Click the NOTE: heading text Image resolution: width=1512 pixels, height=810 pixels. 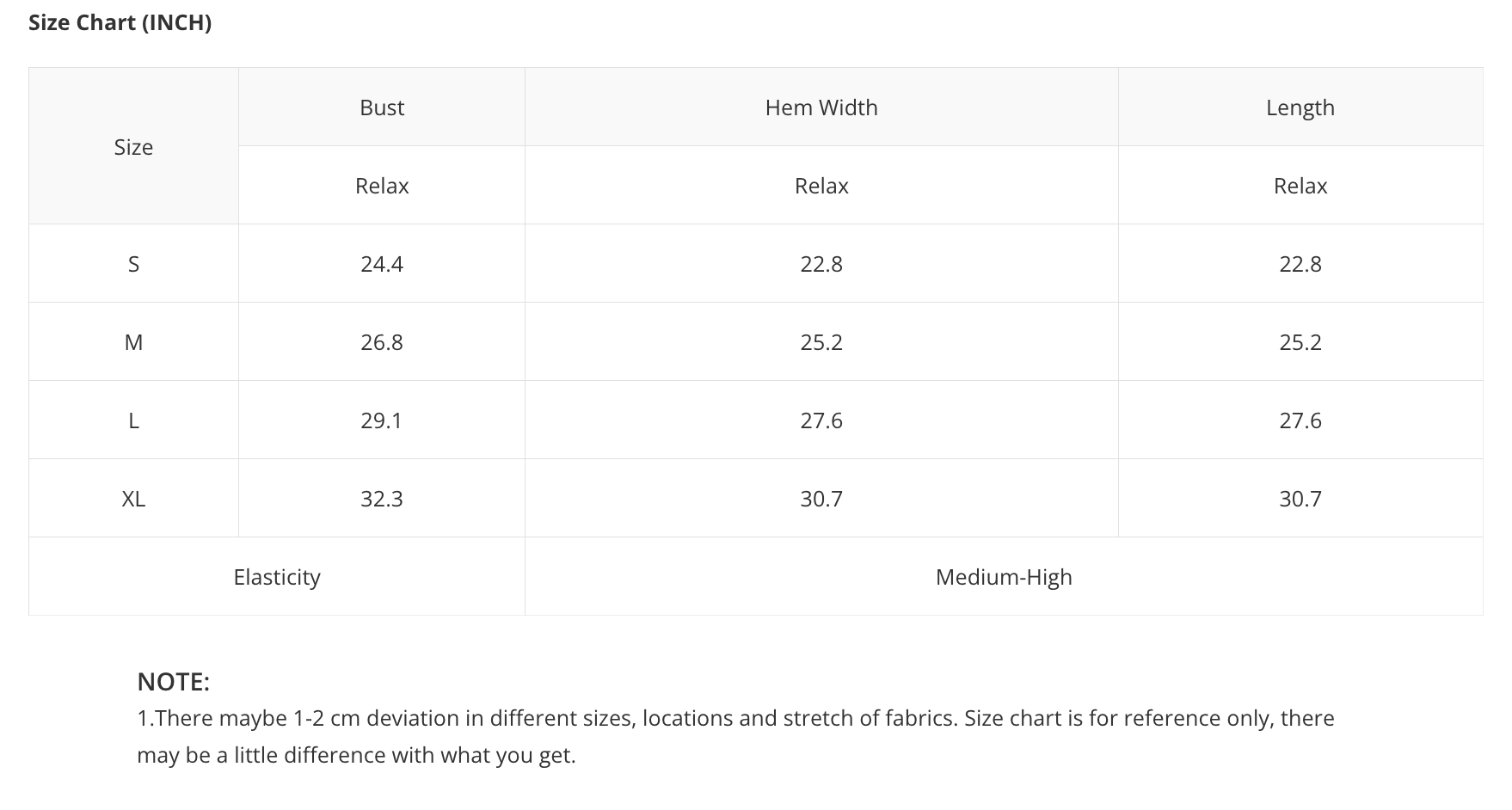coord(173,682)
